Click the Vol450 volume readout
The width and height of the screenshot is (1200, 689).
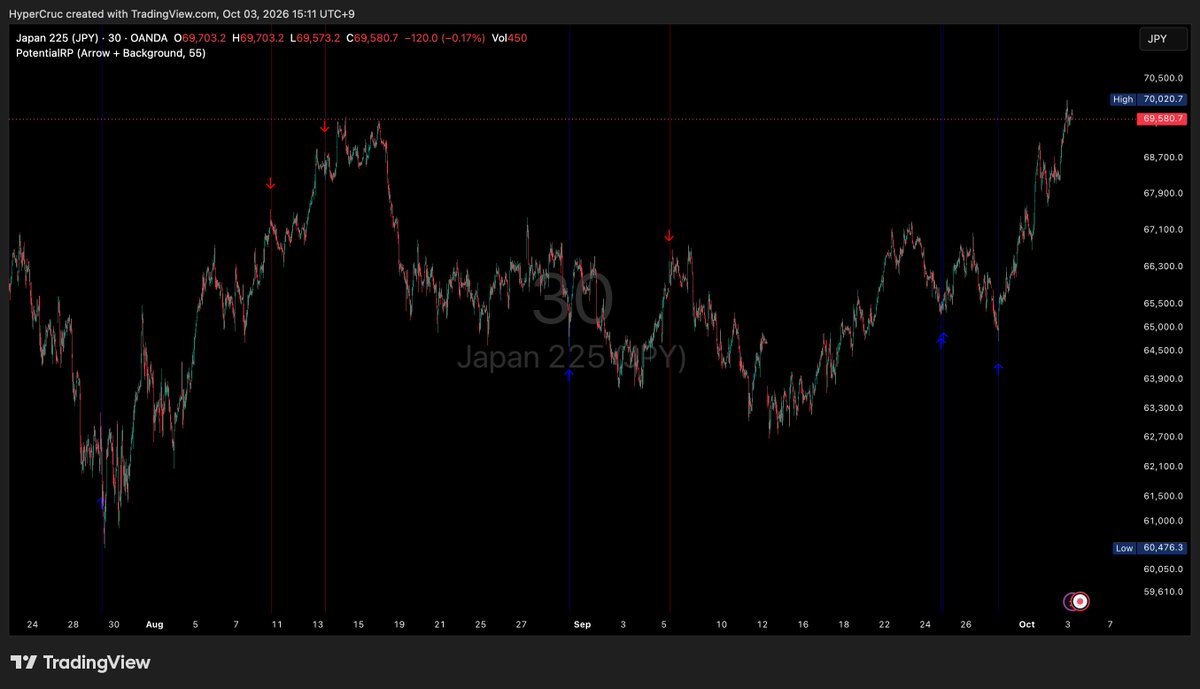coord(510,38)
